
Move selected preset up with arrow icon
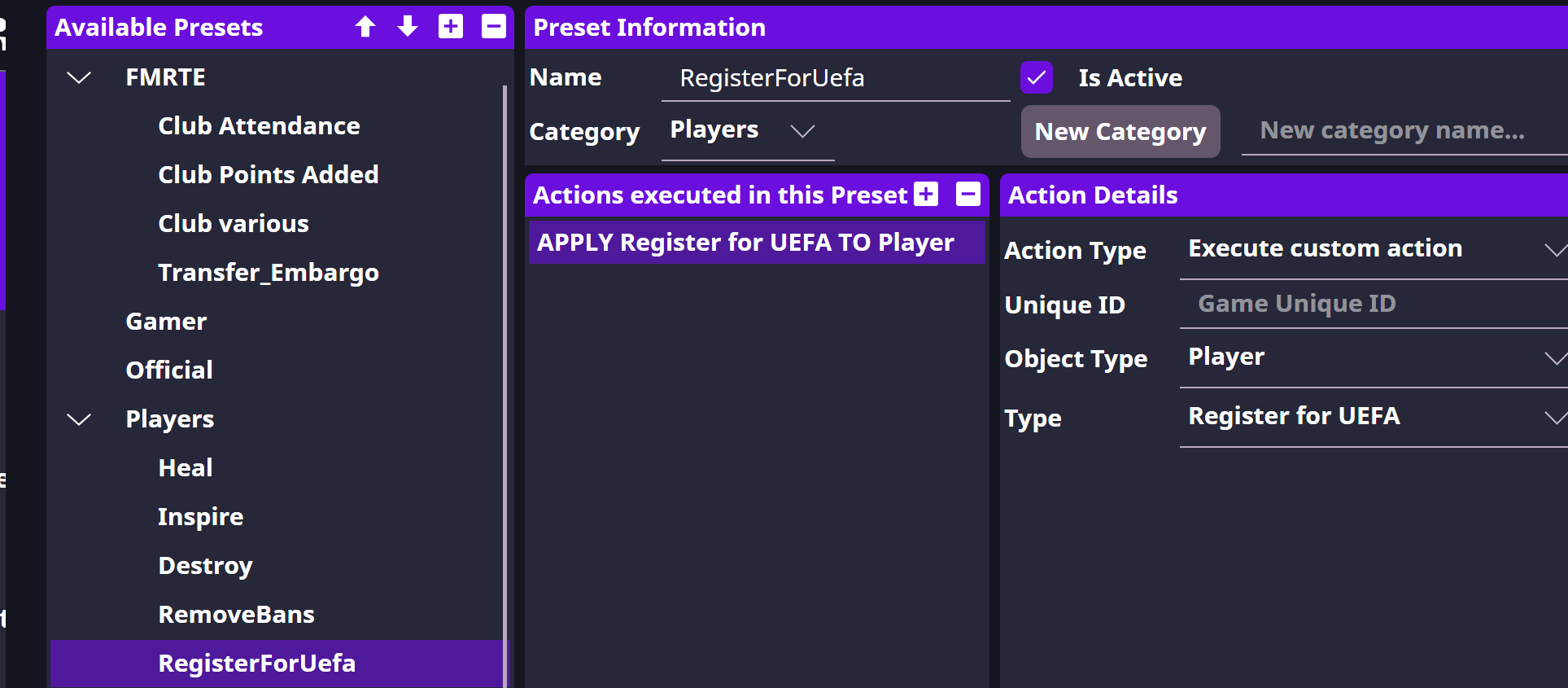[x=365, y=27]
